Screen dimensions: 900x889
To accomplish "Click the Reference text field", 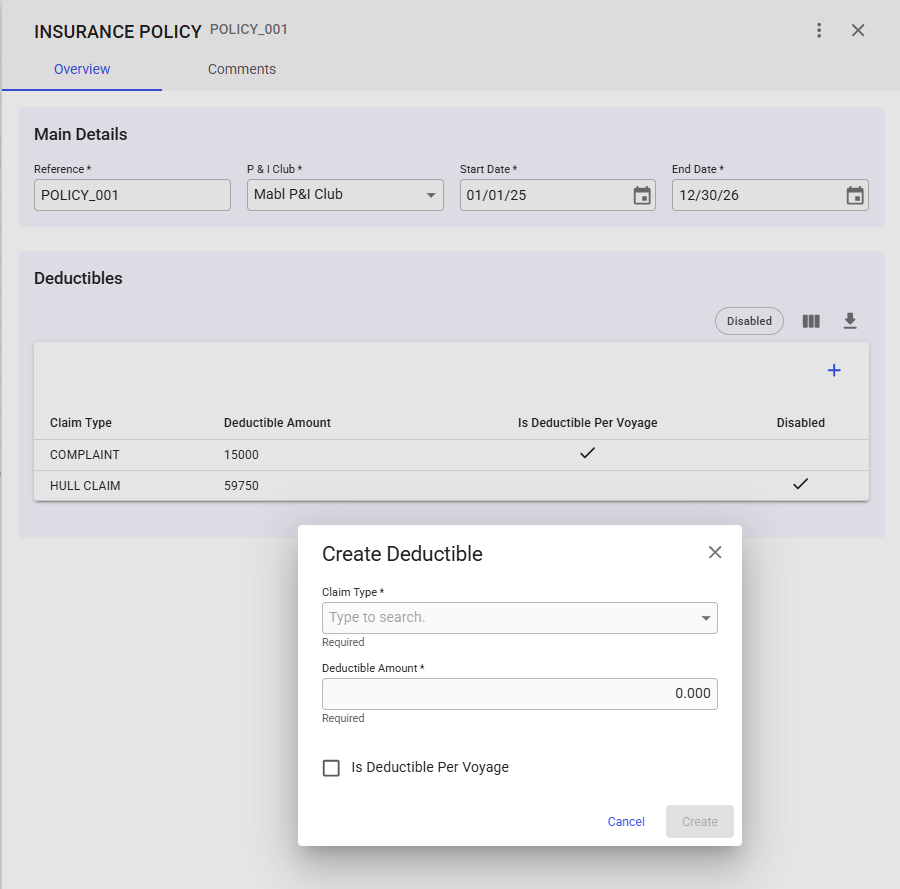I will pos(132,195).
